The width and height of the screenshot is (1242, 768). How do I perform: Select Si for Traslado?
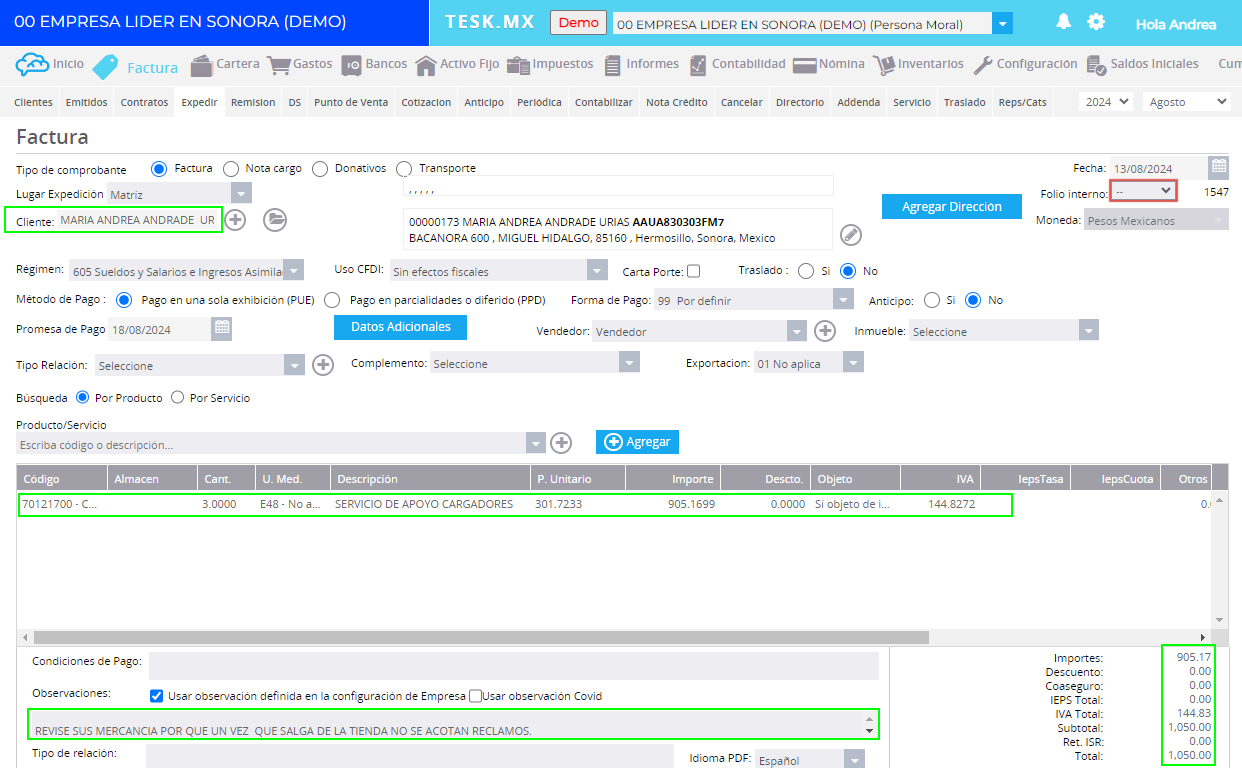pyautogui.click(x=806, y=270)
